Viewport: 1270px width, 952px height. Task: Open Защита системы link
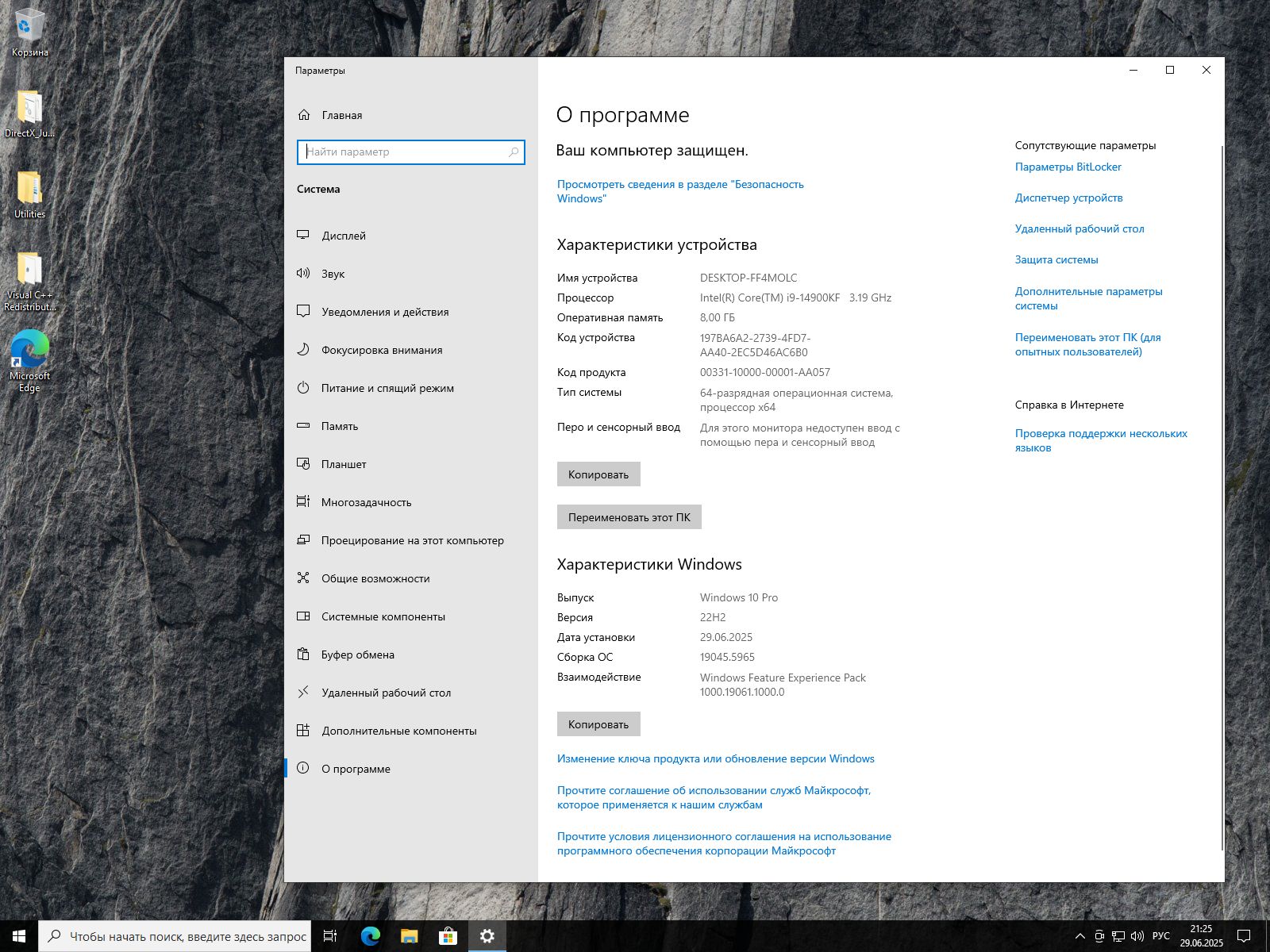pos(1056,259)
